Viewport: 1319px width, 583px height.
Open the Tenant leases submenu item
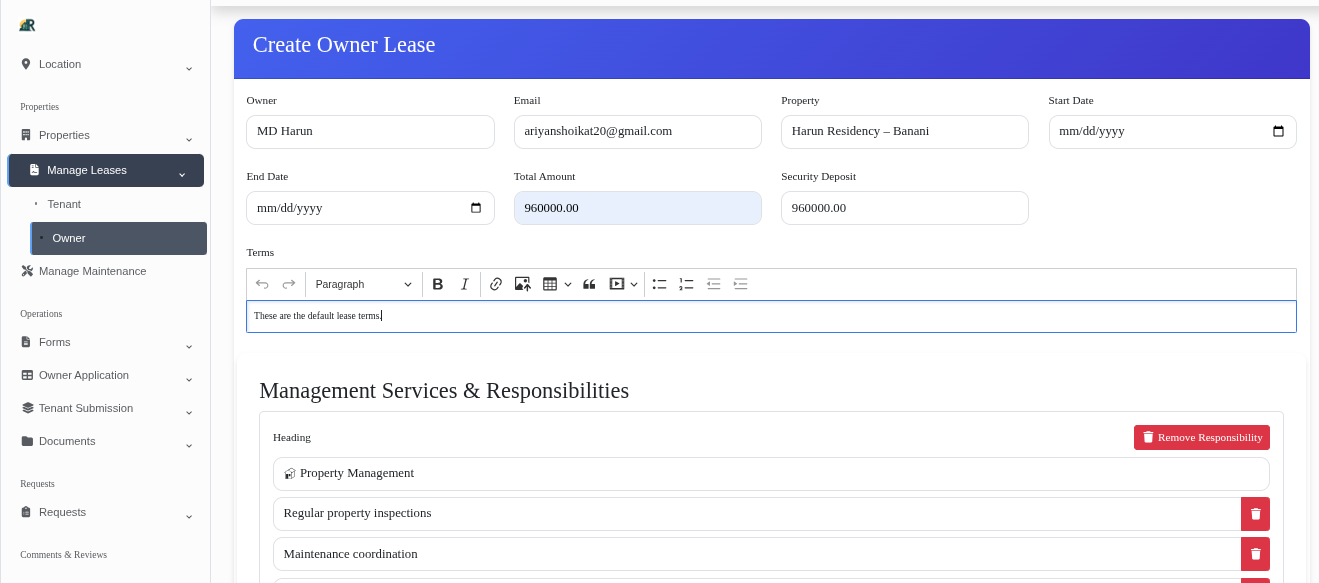point(64,205)
